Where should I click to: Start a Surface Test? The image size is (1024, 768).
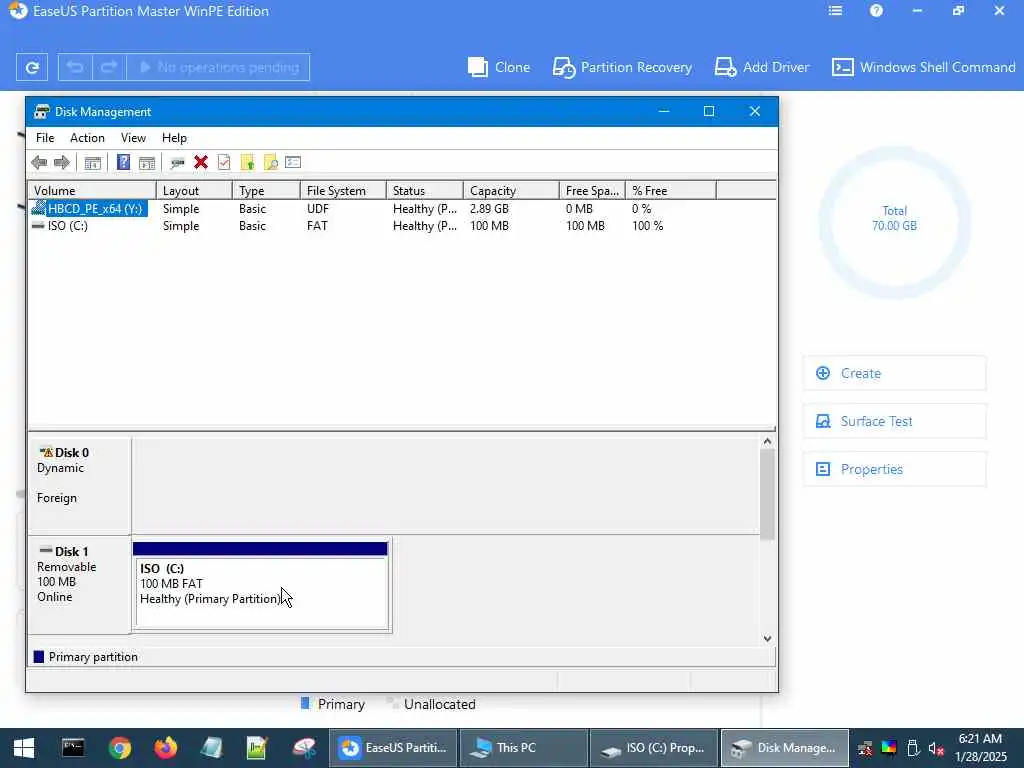[x=894, y=421]
